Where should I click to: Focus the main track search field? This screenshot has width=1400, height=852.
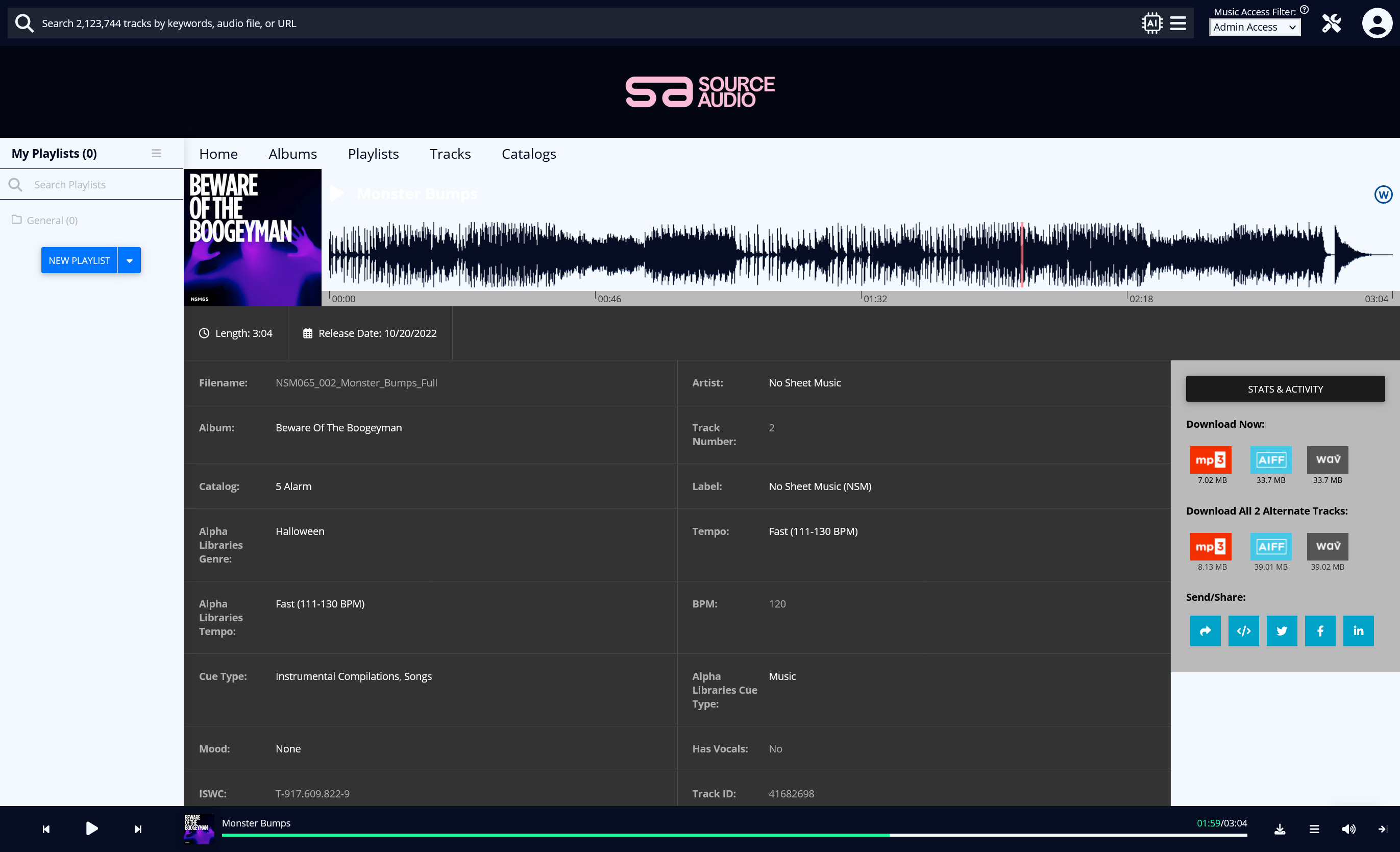(x=585, y=23)
